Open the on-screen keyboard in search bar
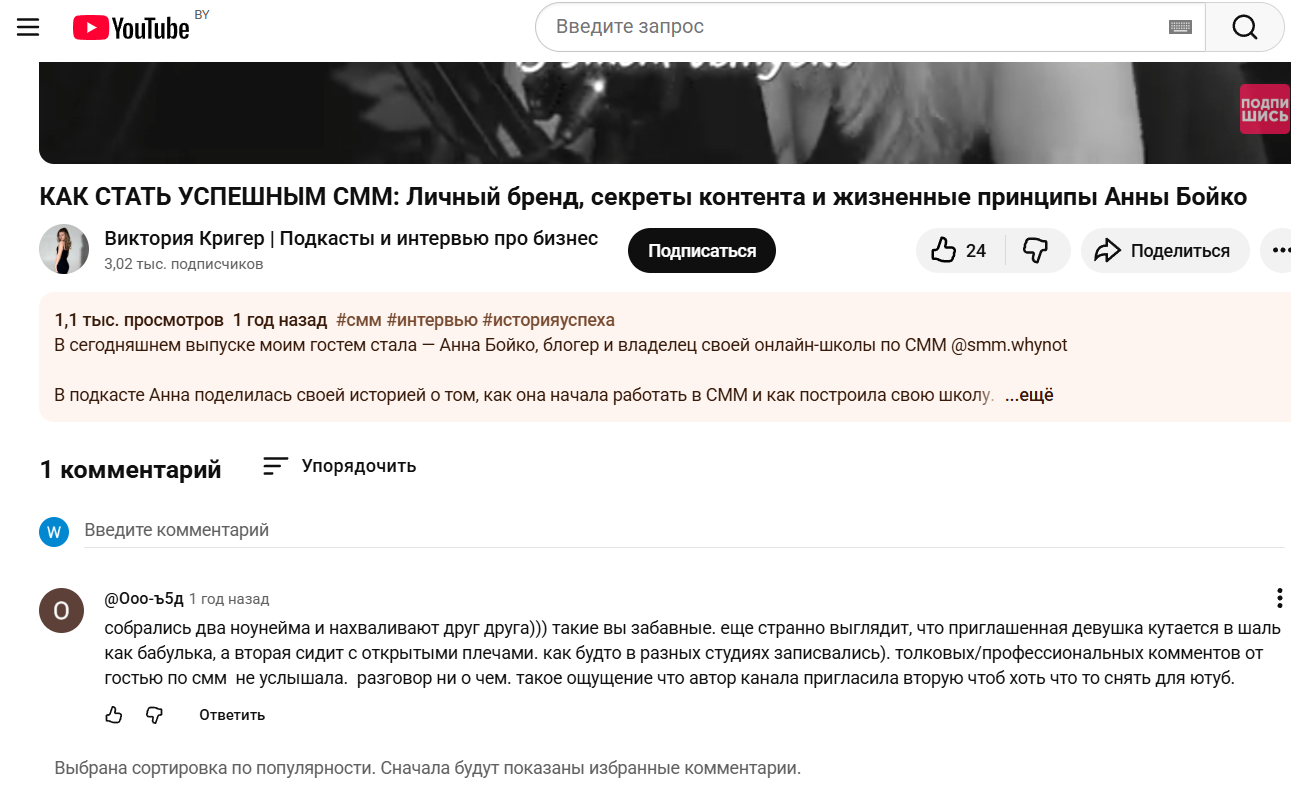This screenshot has height=790, width=1291. click(1180, 27)
